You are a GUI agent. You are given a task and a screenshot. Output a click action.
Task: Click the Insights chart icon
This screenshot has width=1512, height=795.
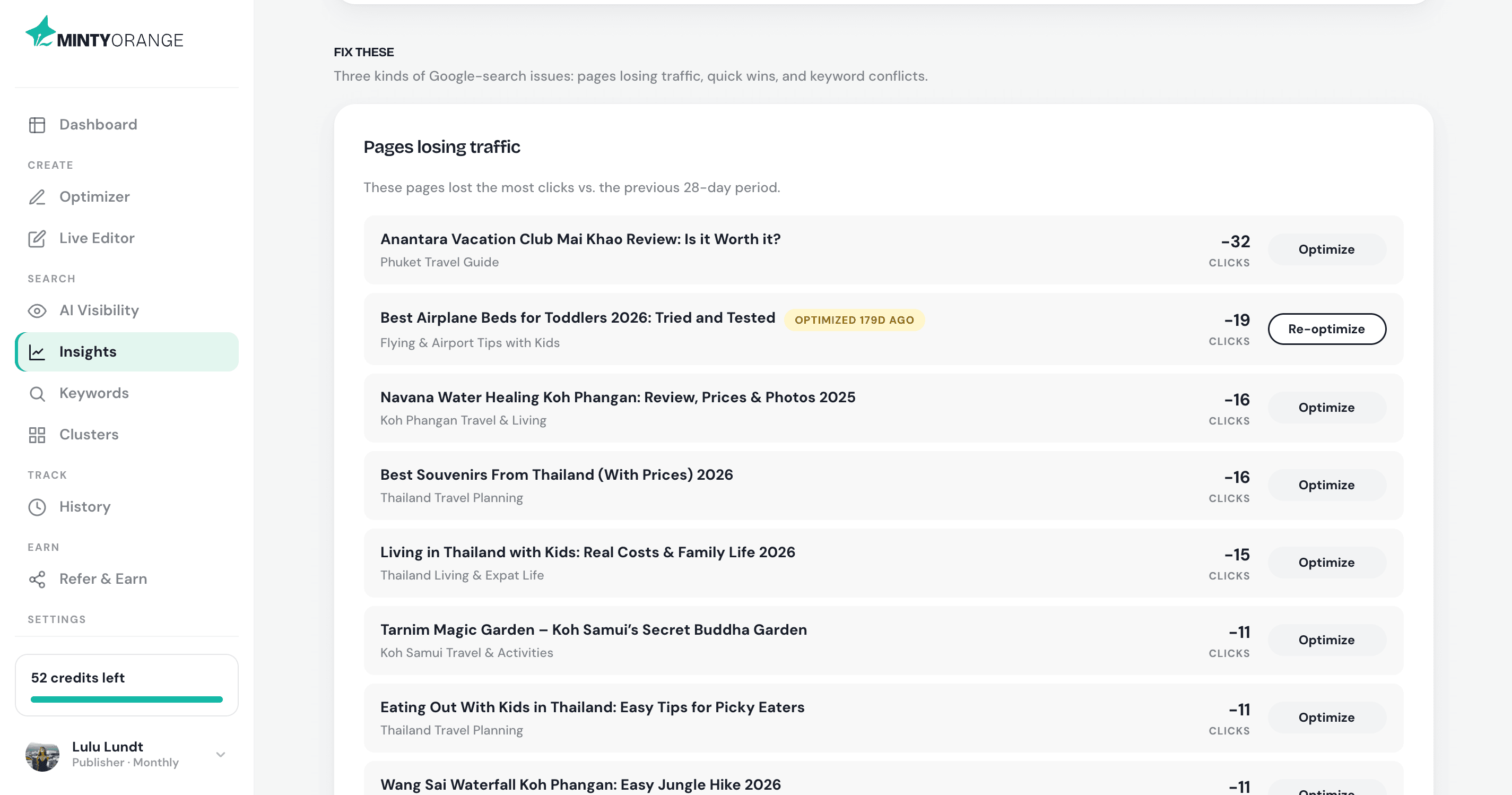pos(37,352)
